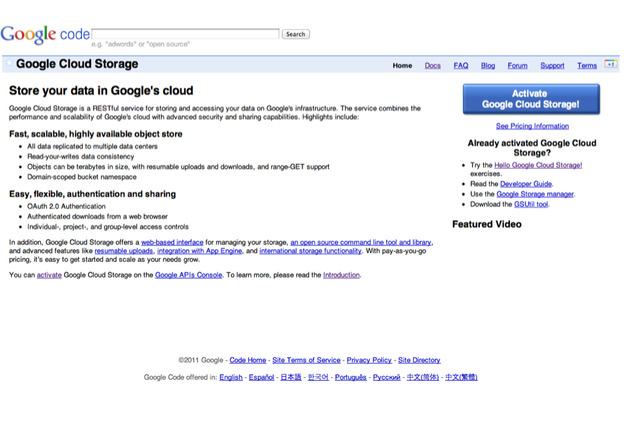Click Activate Google Cloud Storage button
This screenshot has width=640, height=426.
click(531, 99)
